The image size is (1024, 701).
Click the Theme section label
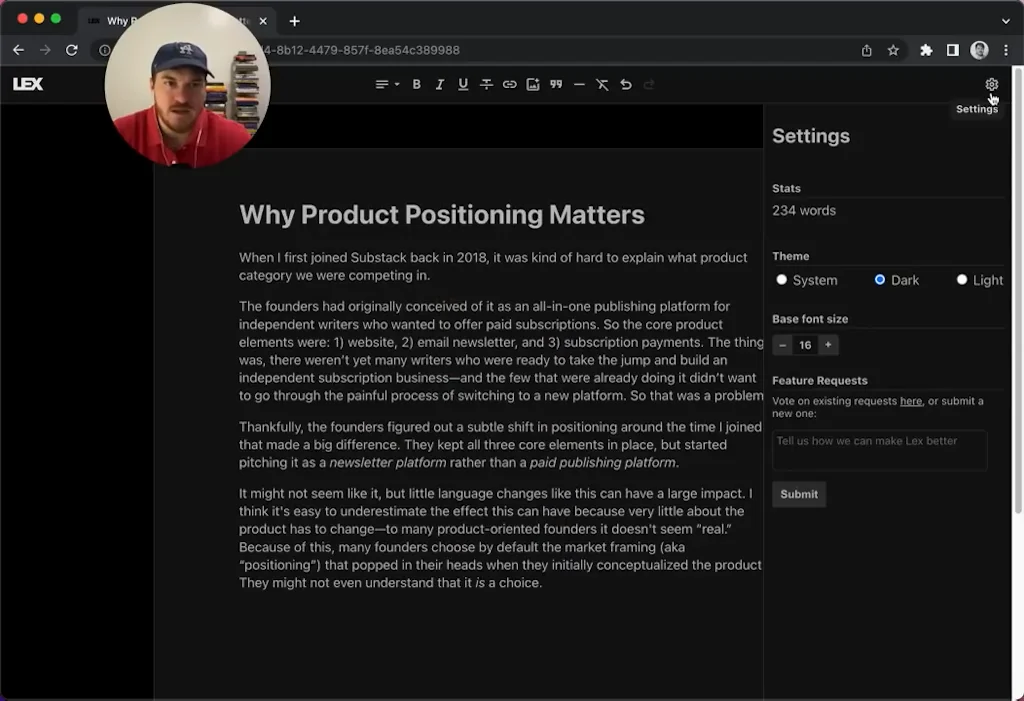coord(790,256)
